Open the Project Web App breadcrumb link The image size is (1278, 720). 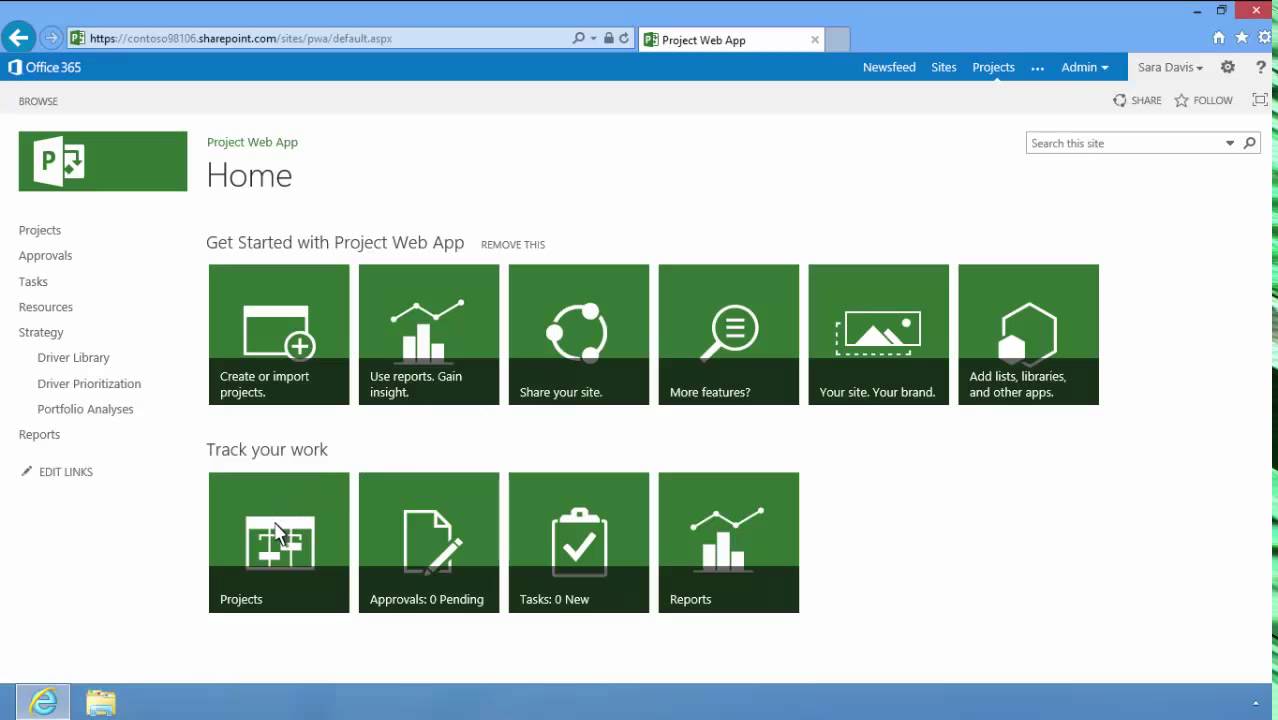tap(252, 142)
